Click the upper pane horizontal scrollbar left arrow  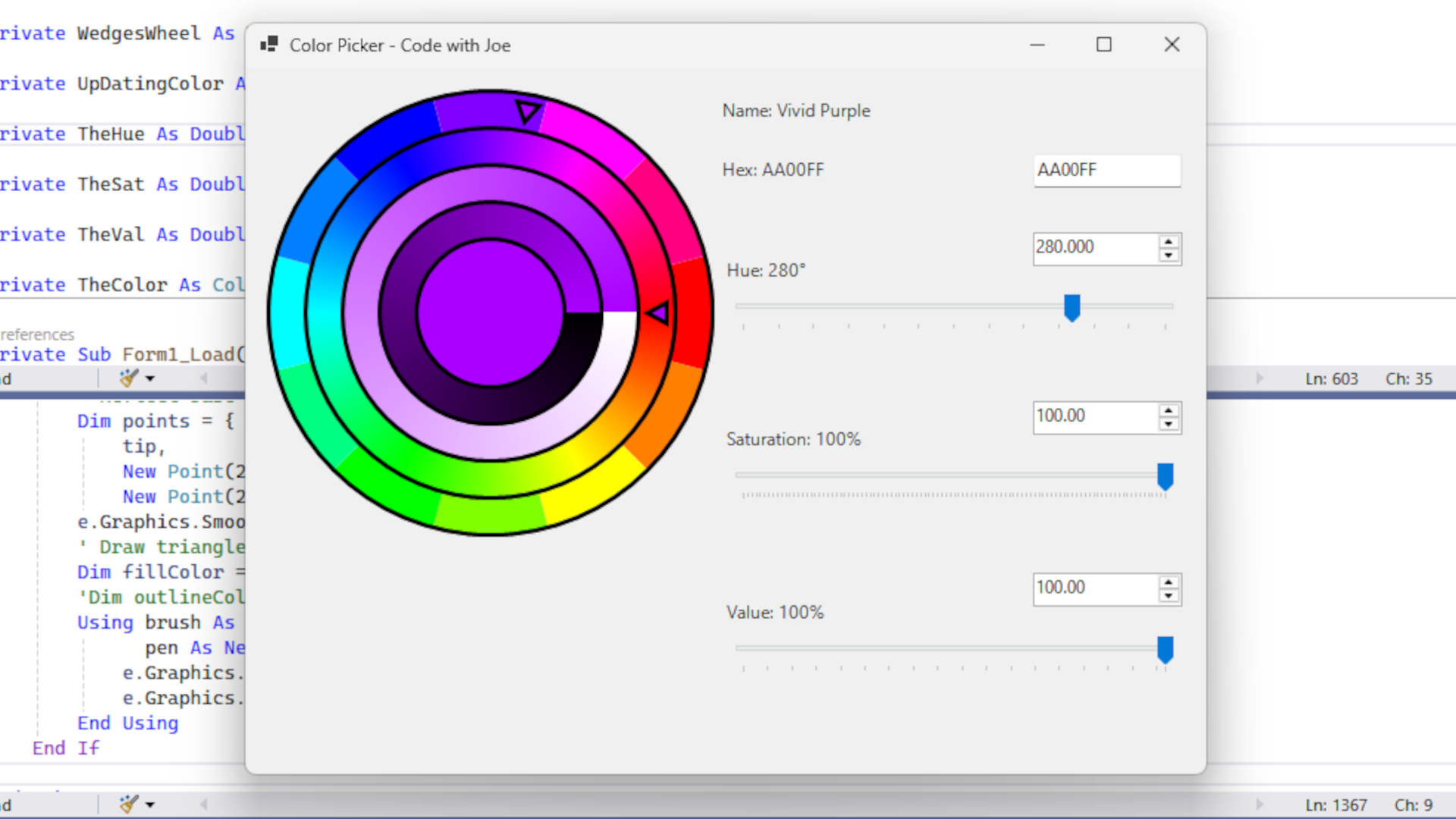pyautogui.click(x=203, y=378)
